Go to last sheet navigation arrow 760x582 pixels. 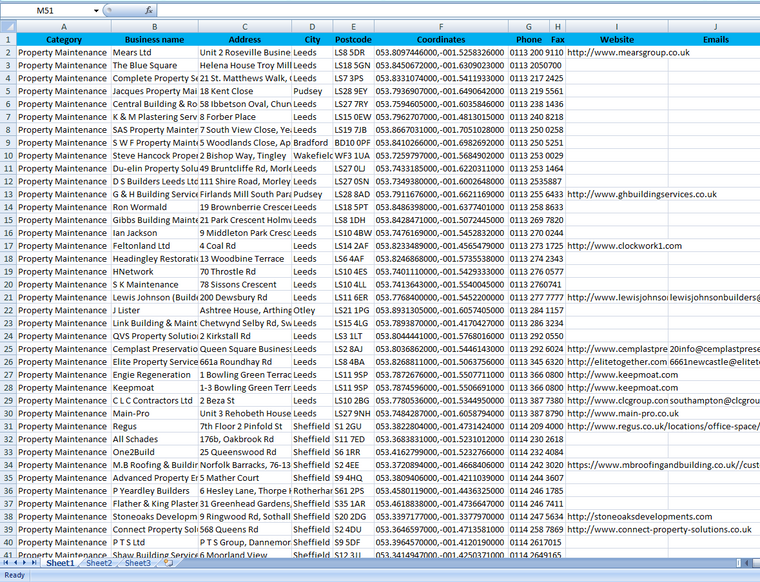click(33, 563)
